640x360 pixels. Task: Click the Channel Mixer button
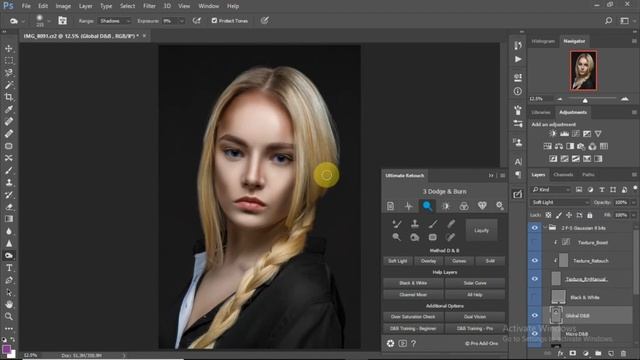click(413, 294)
